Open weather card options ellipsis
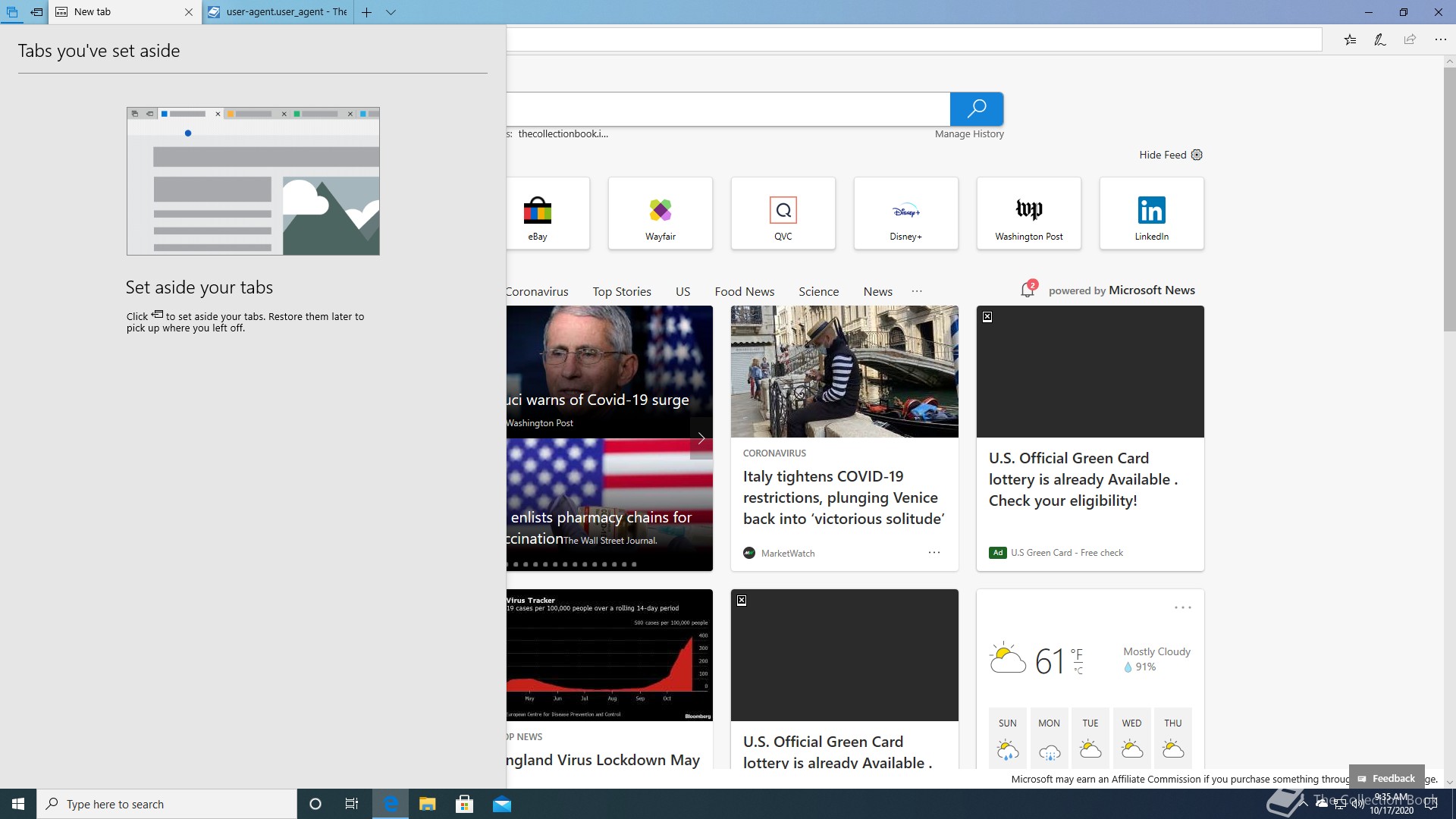The image size is (1456, 819). 1182,607
